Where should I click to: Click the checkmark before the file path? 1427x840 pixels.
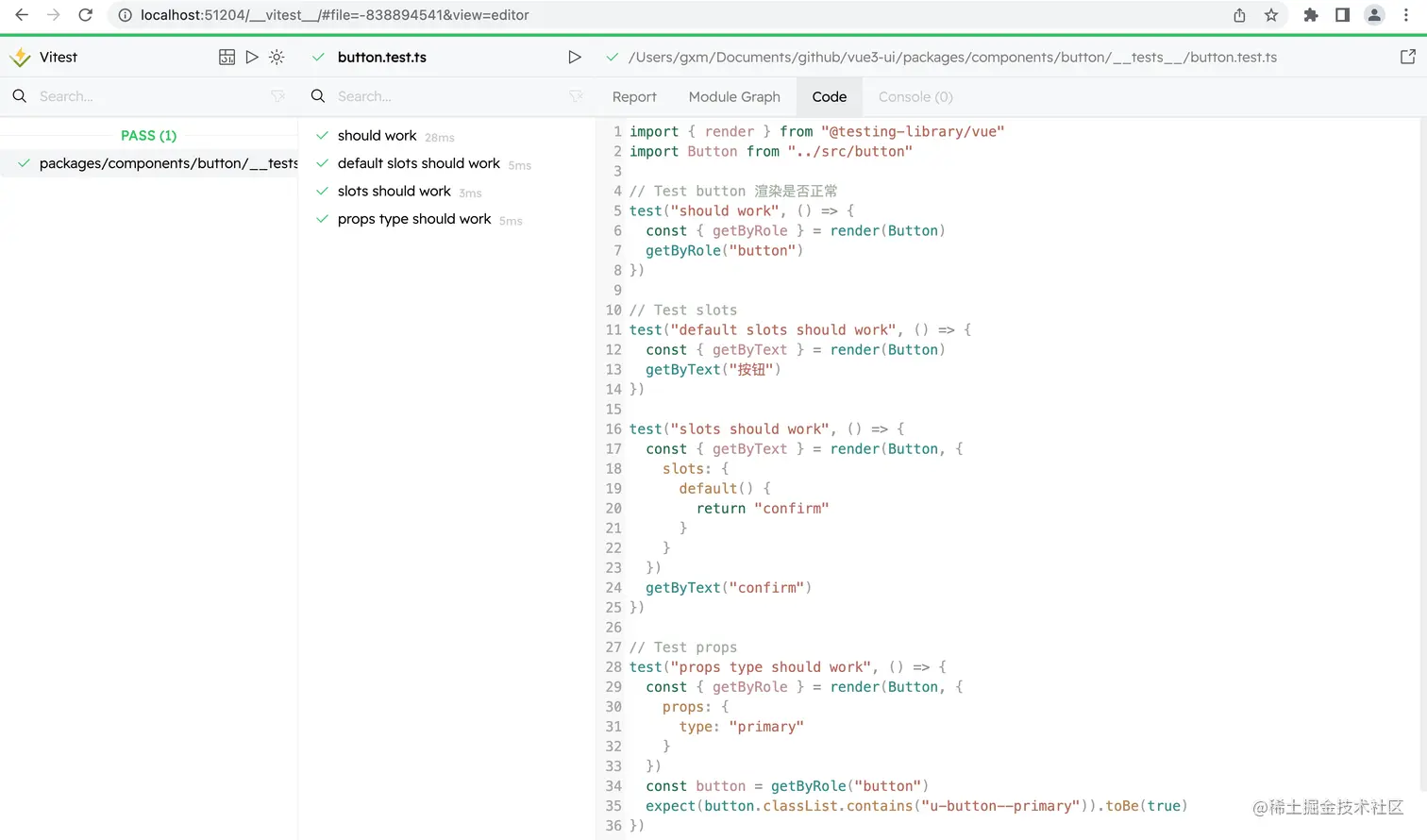coord(613,58)
